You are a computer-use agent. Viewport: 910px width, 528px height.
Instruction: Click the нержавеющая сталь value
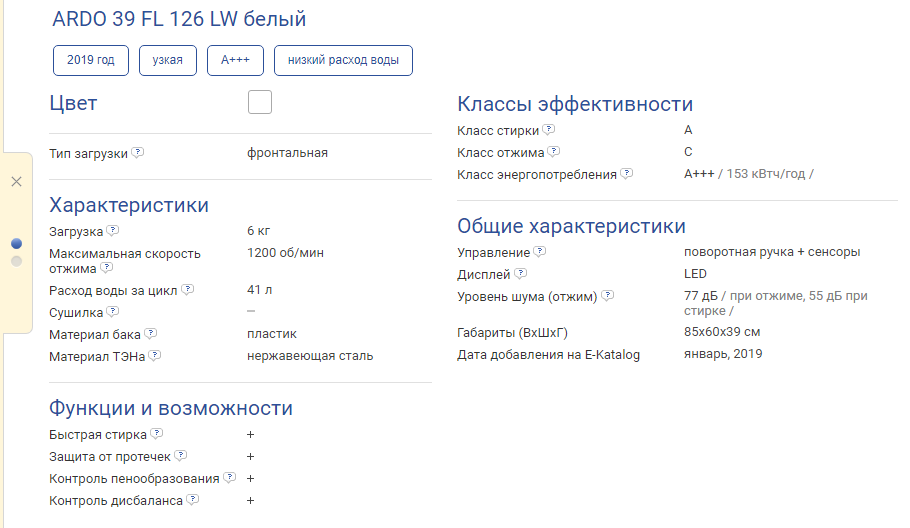[x=310, y=356]
